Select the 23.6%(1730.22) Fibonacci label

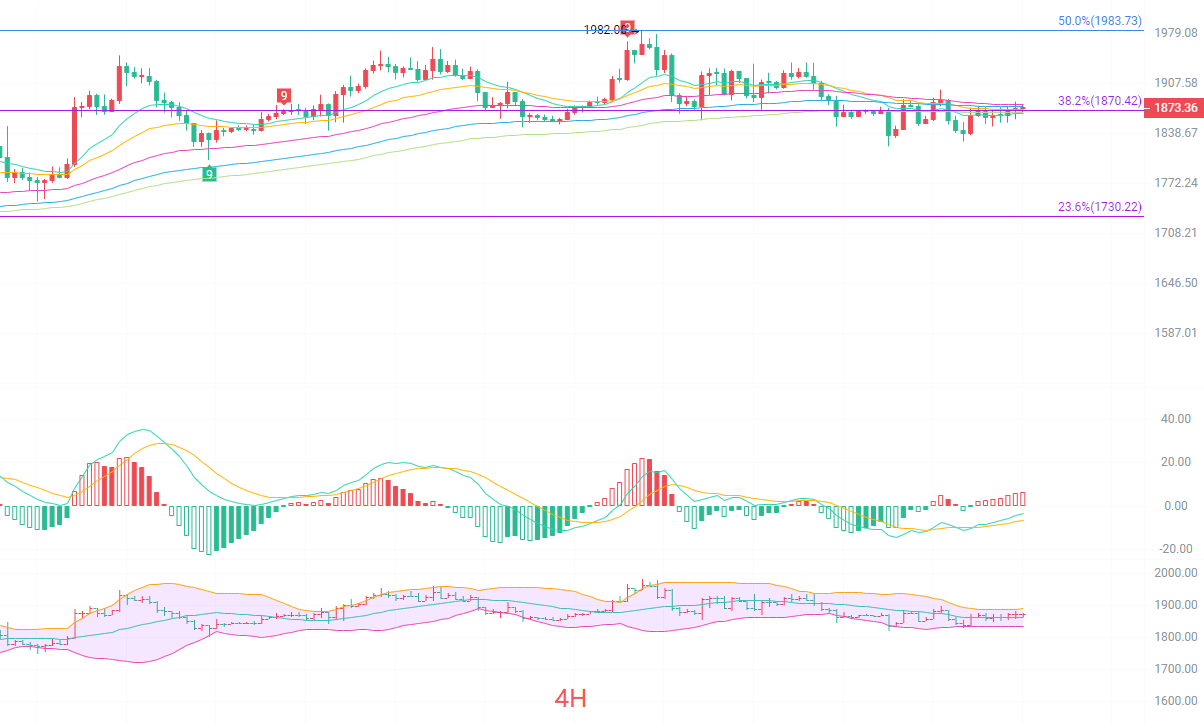(x=1100, y=206)
